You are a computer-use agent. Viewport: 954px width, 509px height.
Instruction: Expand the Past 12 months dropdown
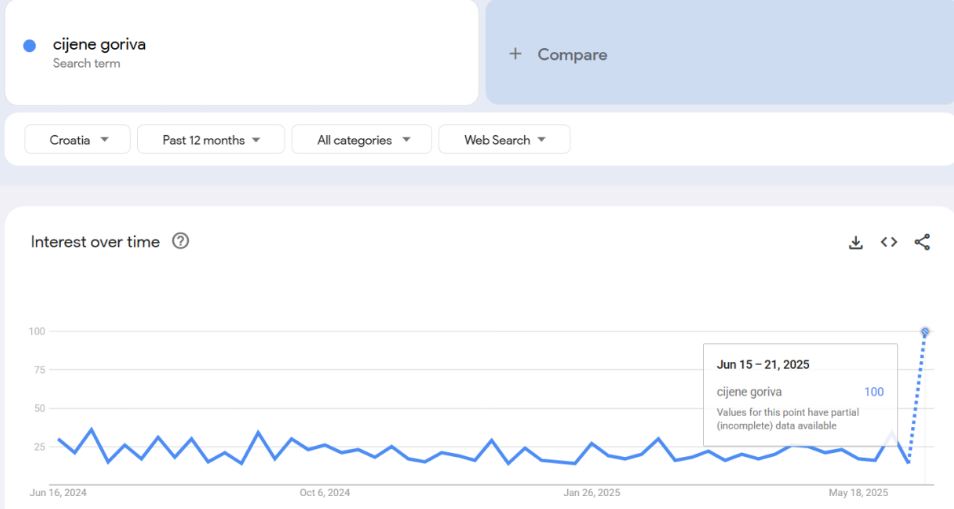tap(211, 139)
